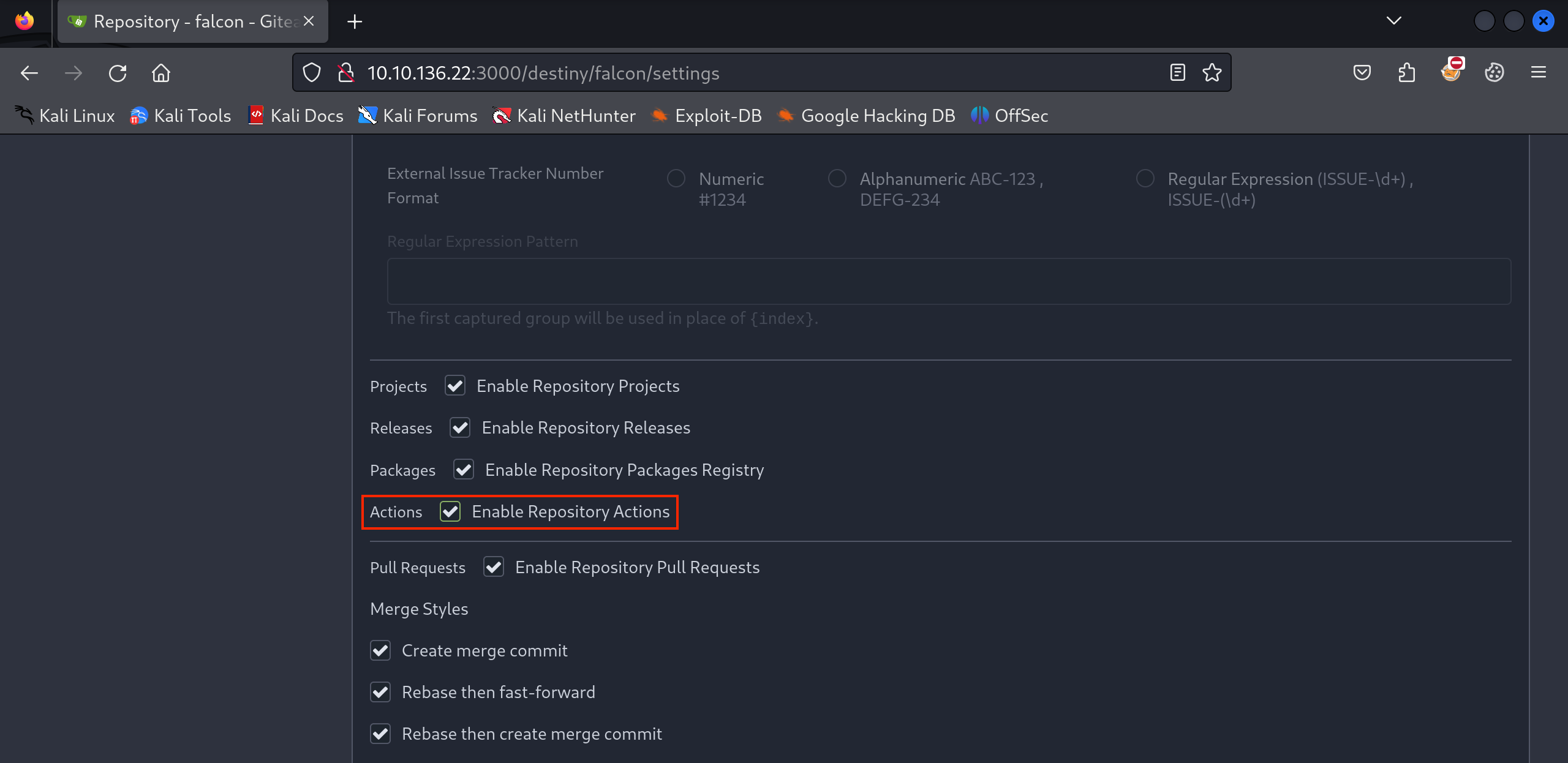Disable Enable Repository Projects checkbox
The image size is (1568, 763).
[x=455, y=386]
